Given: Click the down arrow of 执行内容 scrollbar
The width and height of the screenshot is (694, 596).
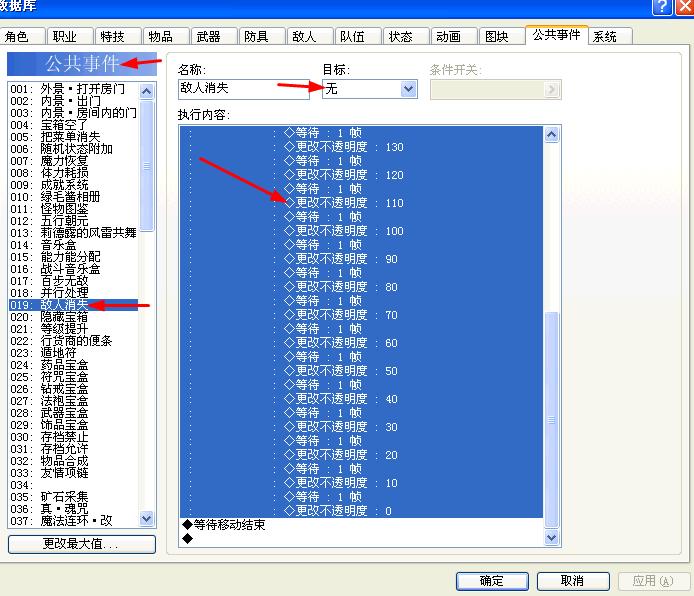Looking at the screenshot, I should coord(551,538).
